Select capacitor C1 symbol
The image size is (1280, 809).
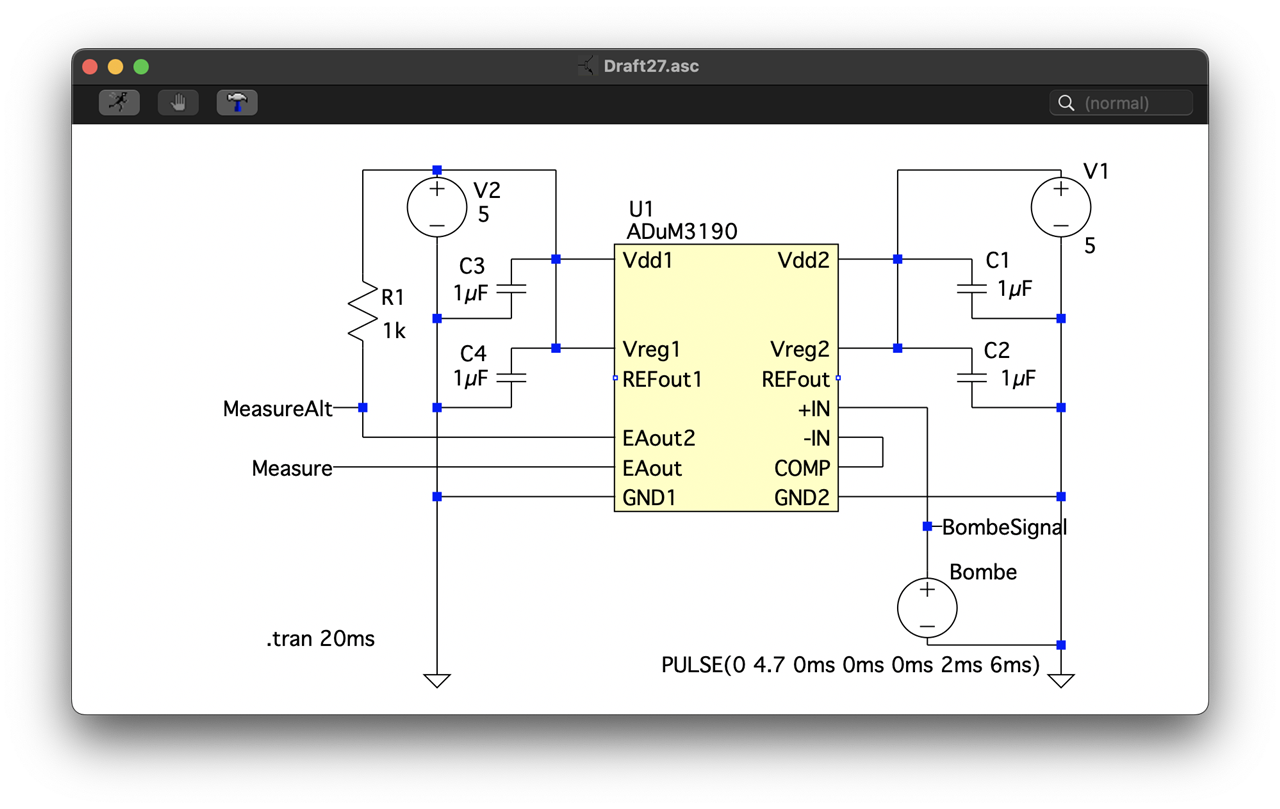(x=971, y=288)
